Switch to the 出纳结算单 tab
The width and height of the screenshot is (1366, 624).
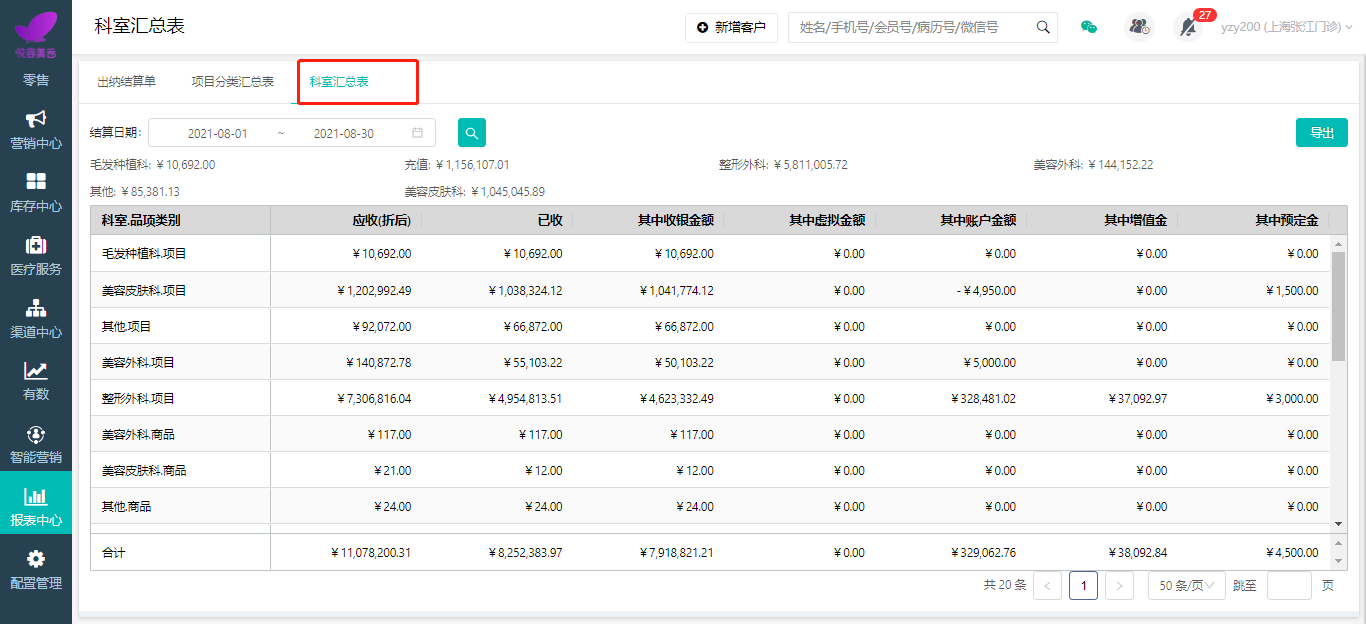tap(127, 82)
